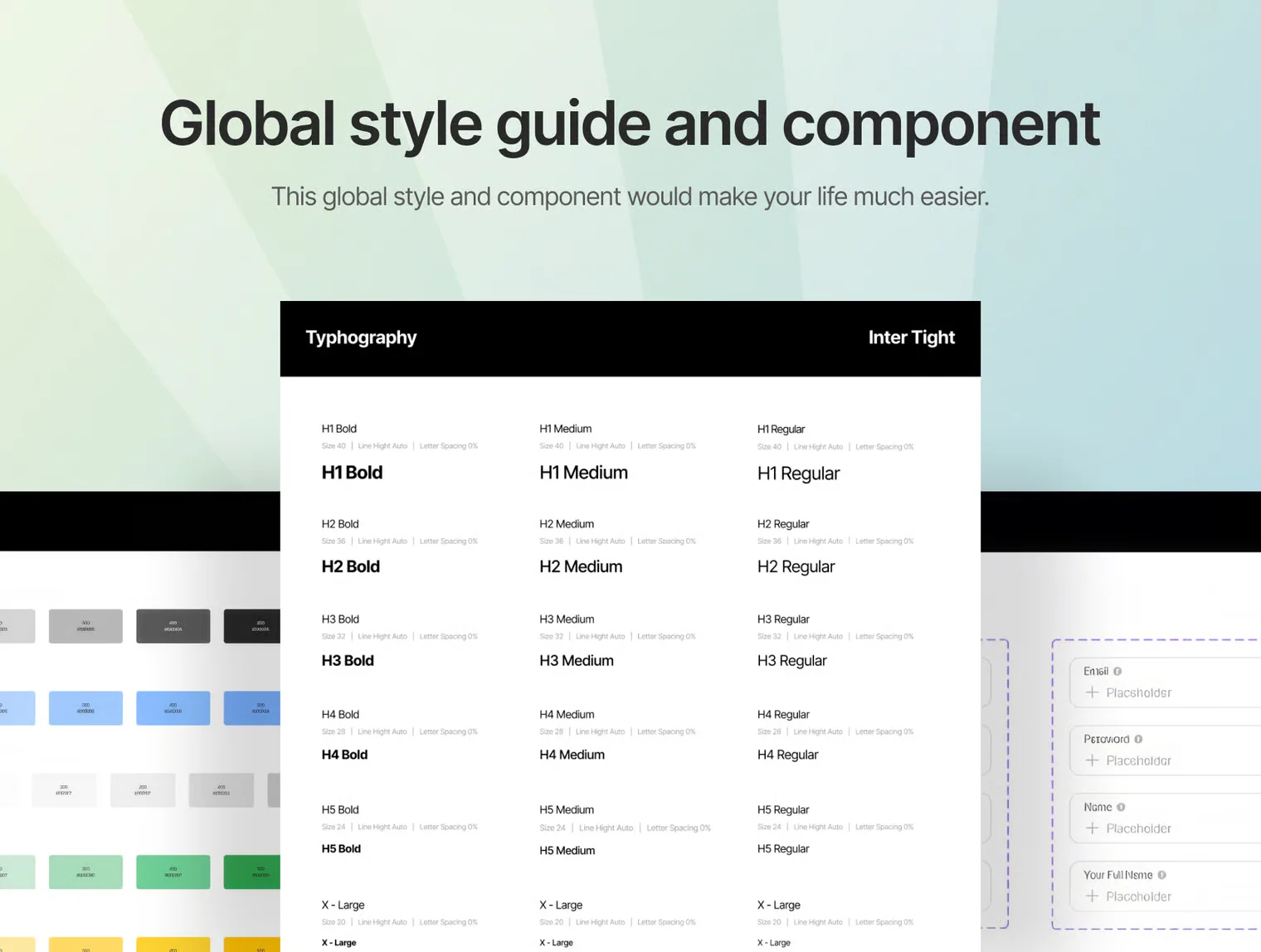
Task: Click the Inter Tight font name
Action: click(x=911, y=338)
